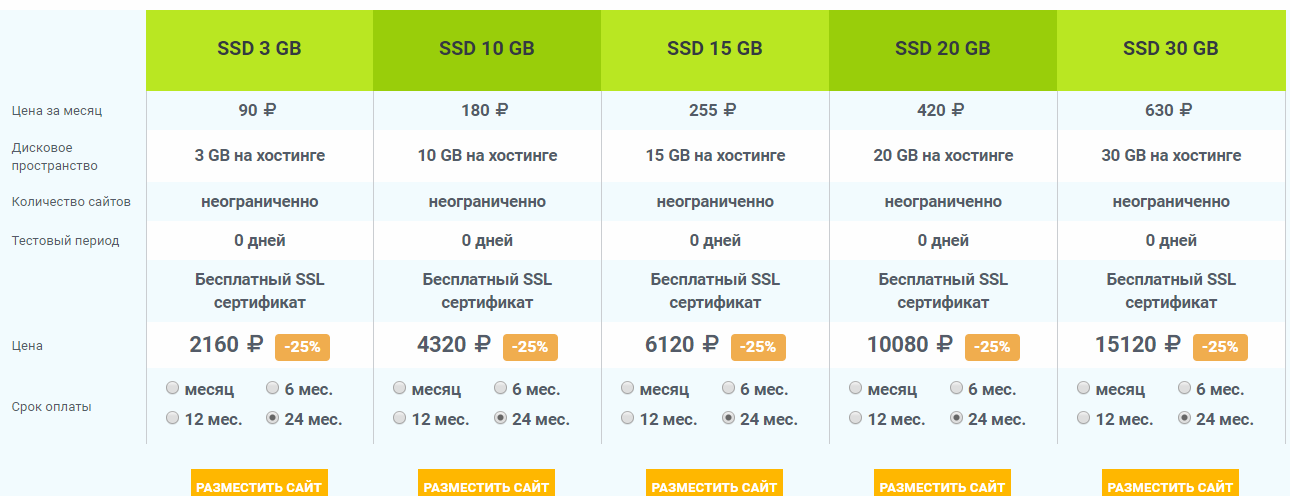The width and height of the screenshot is (1290, 502).
Task: Pick 24 mes. term for SSD 10 GB
Action: coord(501,418)
